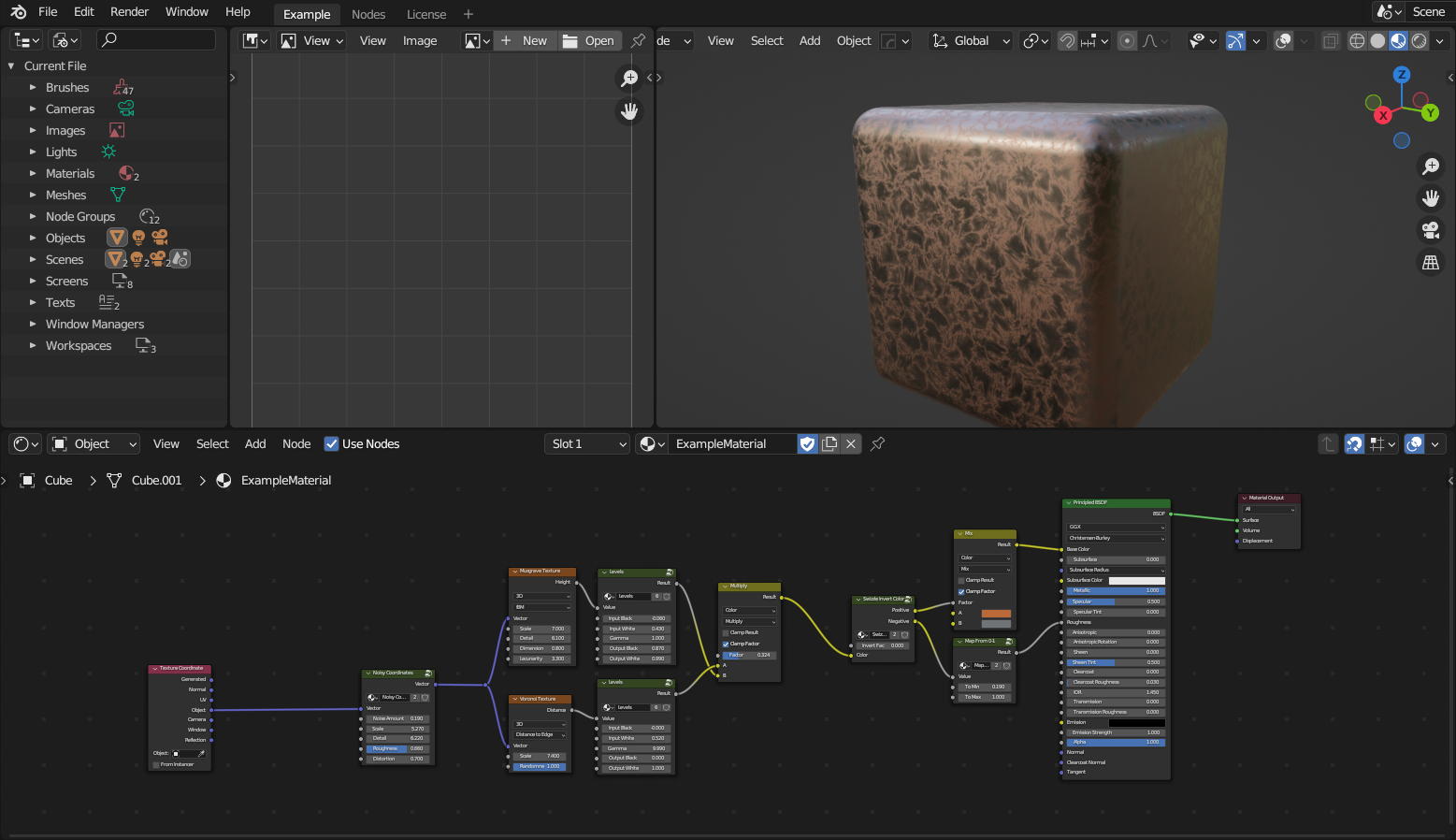The height and width of the screenshot is (840, 1456).
Task: Click the Open image button
Action: coord(589,41)
